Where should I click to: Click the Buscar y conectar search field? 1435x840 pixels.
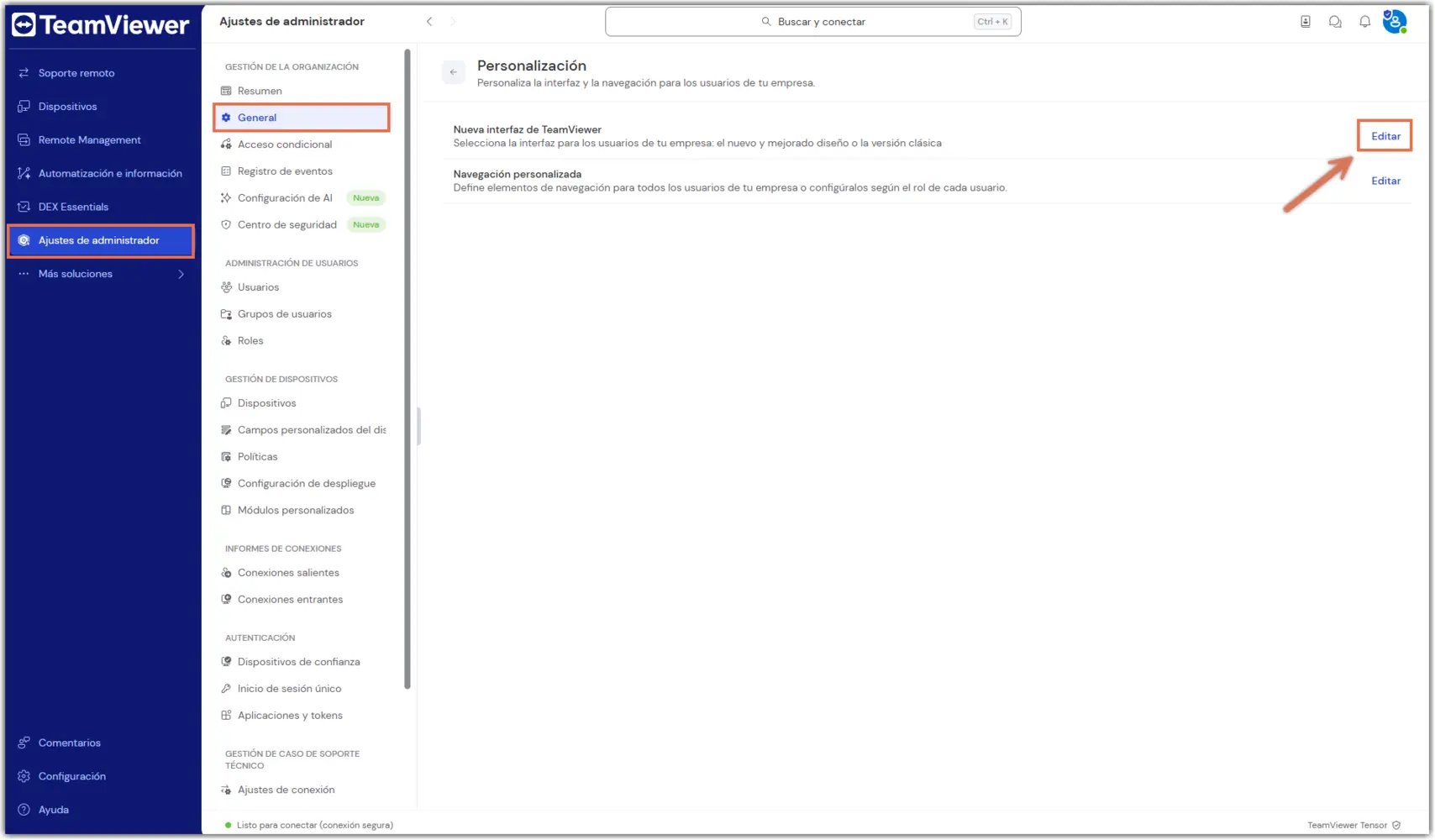click(812, 22)
